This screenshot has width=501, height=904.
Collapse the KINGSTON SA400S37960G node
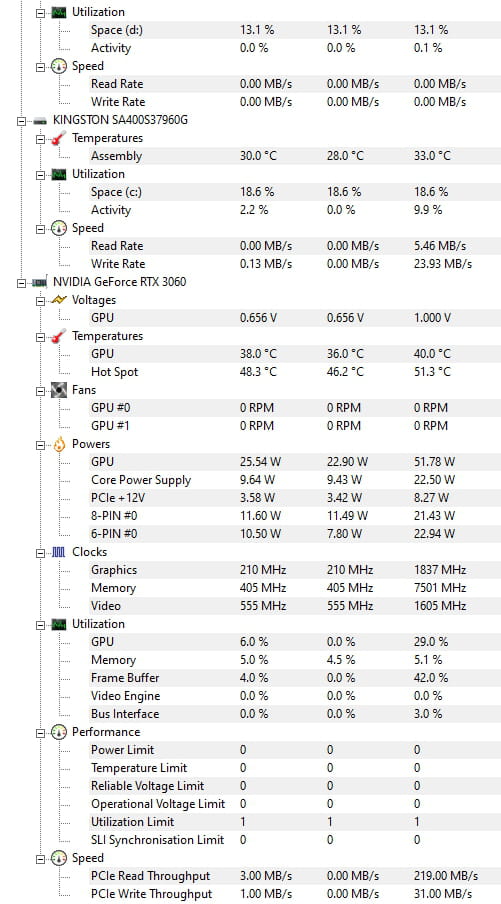pyautogui.click(x=21, y=120)
